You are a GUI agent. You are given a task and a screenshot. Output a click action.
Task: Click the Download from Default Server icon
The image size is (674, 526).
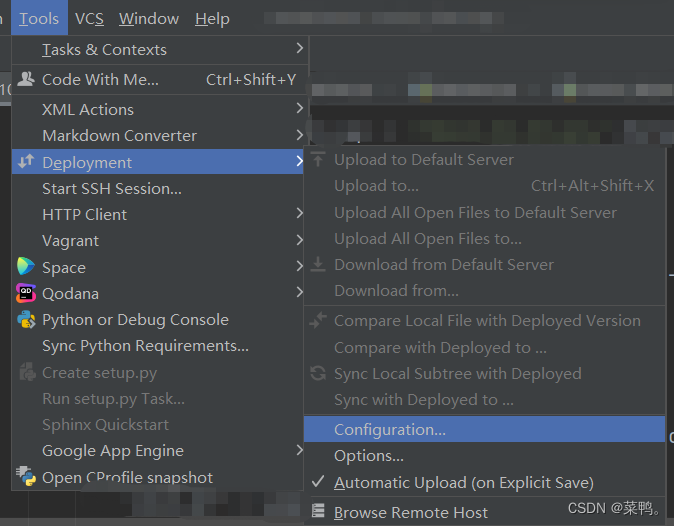tap(318, 265)
